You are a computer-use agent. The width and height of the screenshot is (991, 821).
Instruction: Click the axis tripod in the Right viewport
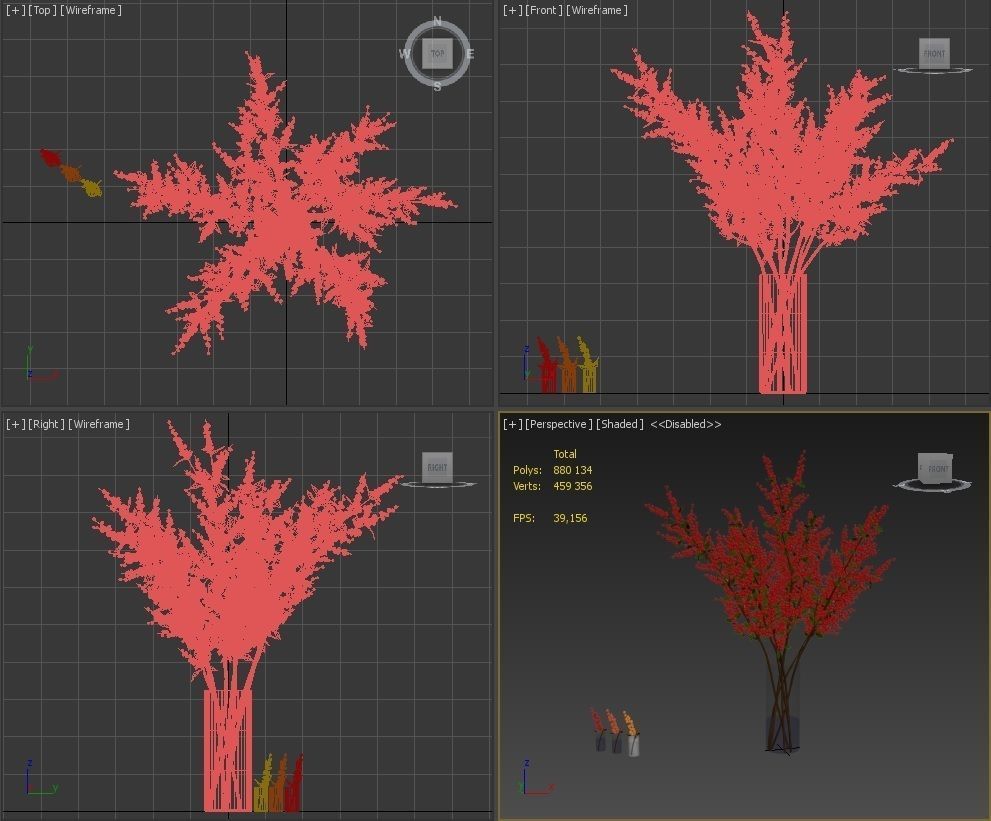pos(42,777)
